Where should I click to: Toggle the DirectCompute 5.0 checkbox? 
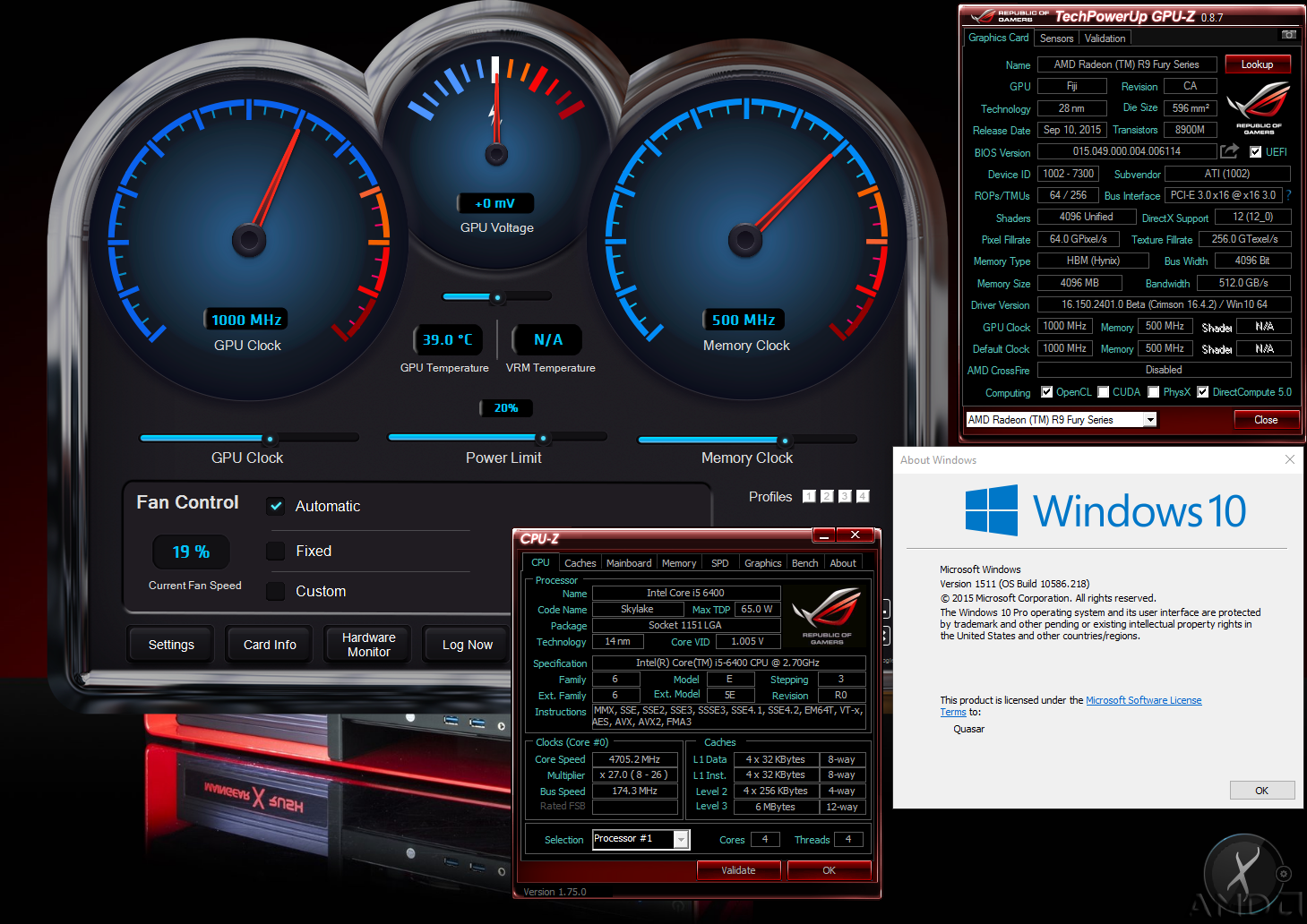[1203, 392]
